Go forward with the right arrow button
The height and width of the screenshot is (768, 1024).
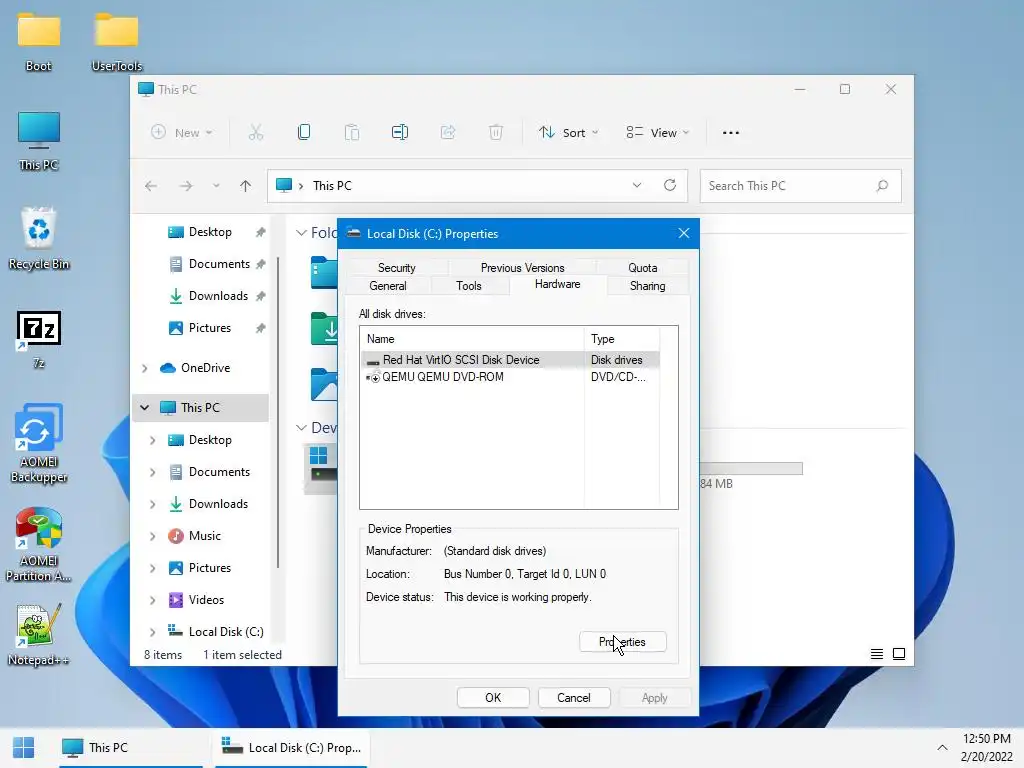pos(186,186)
